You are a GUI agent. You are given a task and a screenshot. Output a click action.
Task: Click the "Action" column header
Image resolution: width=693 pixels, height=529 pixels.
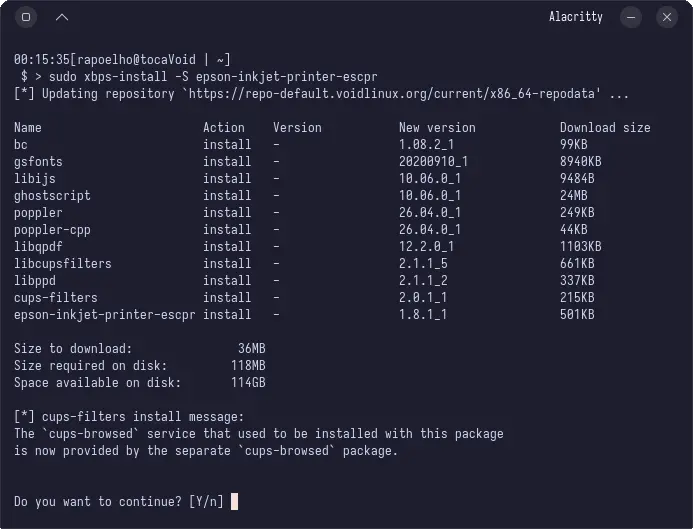[x=224, y=128]
